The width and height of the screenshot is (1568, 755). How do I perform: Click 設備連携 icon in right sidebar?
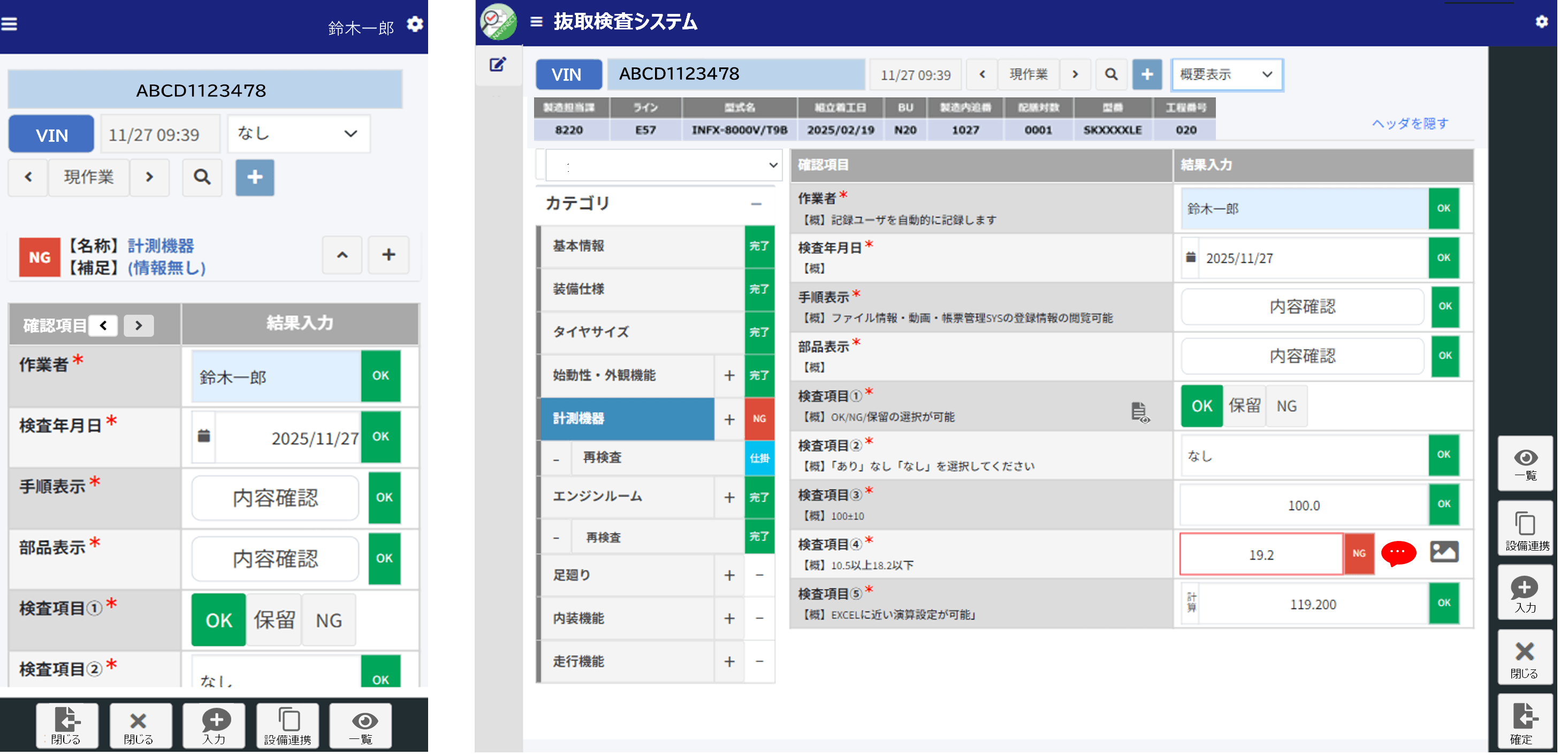point(1525,528)
